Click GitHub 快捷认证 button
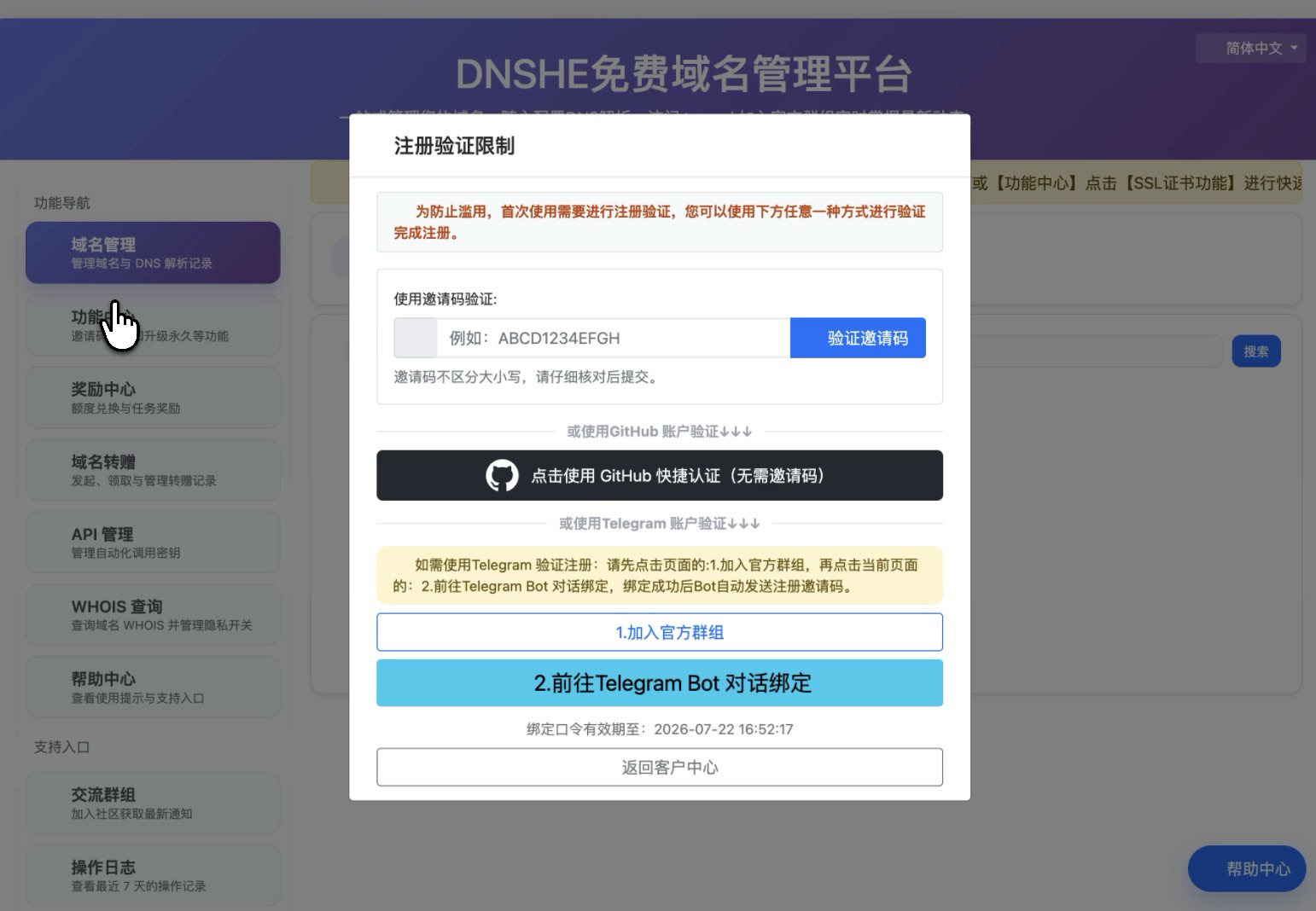This screenshot has height=911, width=1316. point(660,475)
